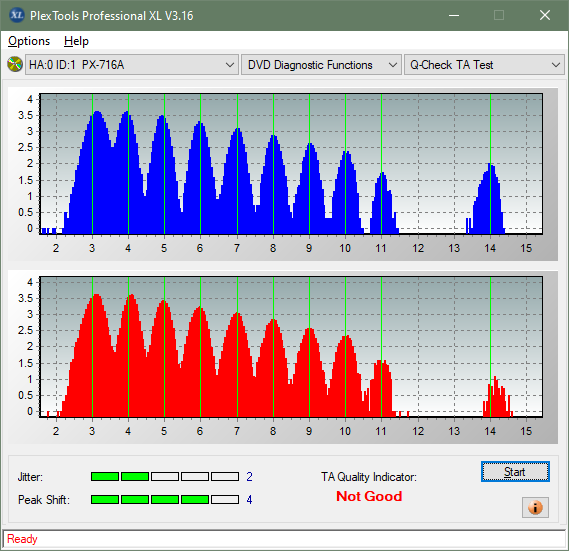Viewport: 569px width, 551px height.
Task: Click the fourth green Peak Shift segment
Action: click(195, 499)
